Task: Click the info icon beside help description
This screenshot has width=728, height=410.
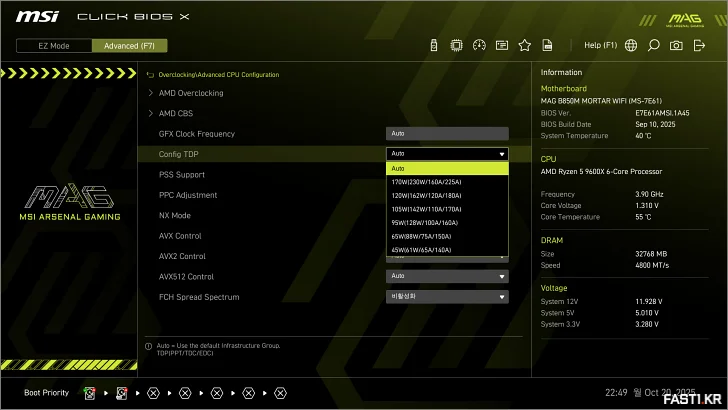Action: click(x=149, y=346)
